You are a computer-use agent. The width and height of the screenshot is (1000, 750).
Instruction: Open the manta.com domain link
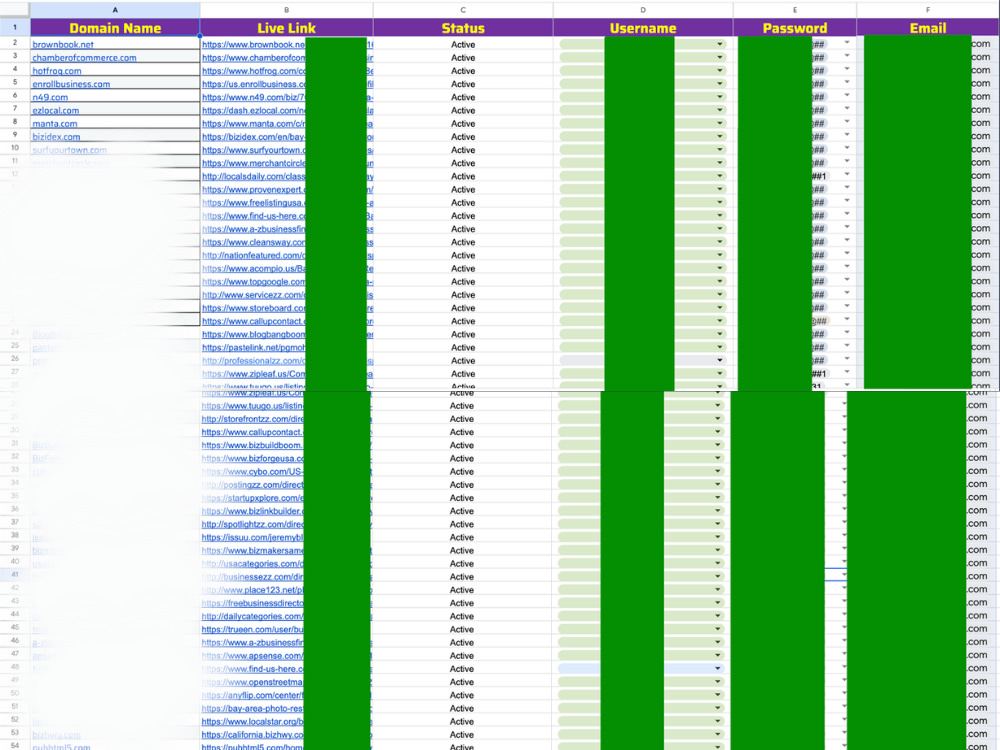click(x=55, y=124)
